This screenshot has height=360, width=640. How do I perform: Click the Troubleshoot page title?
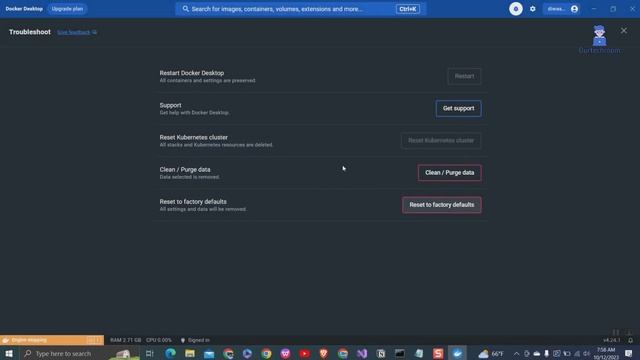(30, 32)
